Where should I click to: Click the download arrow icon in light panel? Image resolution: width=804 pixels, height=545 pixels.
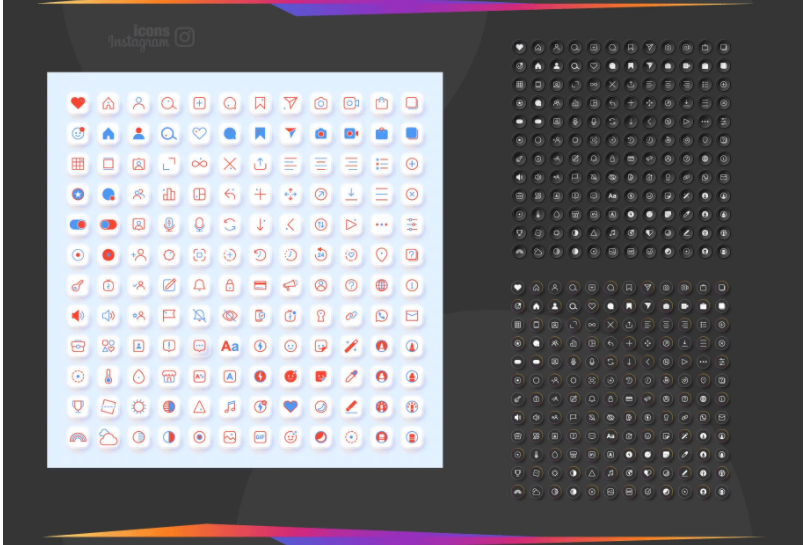(351, 194)
